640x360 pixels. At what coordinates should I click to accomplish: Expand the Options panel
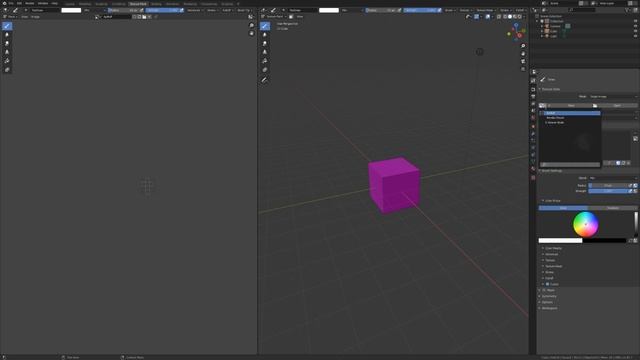tap(547, 302)
